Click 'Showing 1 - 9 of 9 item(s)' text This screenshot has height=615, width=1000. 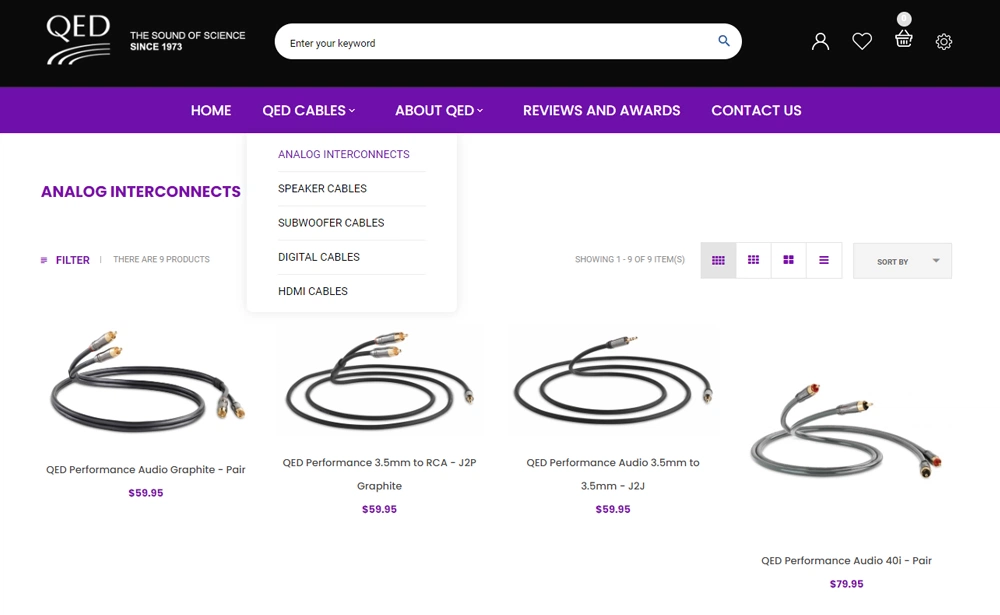[x=629, y=260]
